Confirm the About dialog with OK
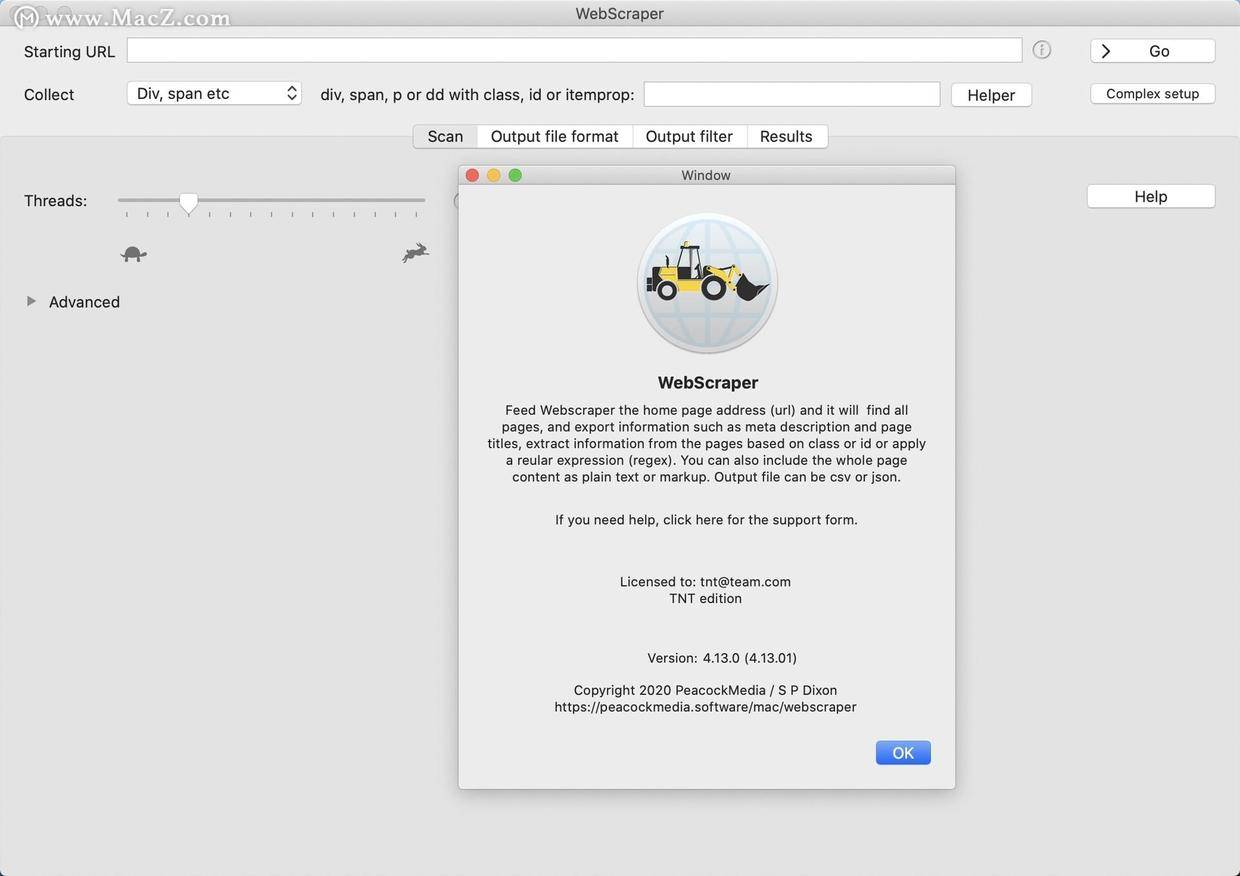The width and height of the screenshot is (1240, 876). pyautogui.click(x=903, y=753)
